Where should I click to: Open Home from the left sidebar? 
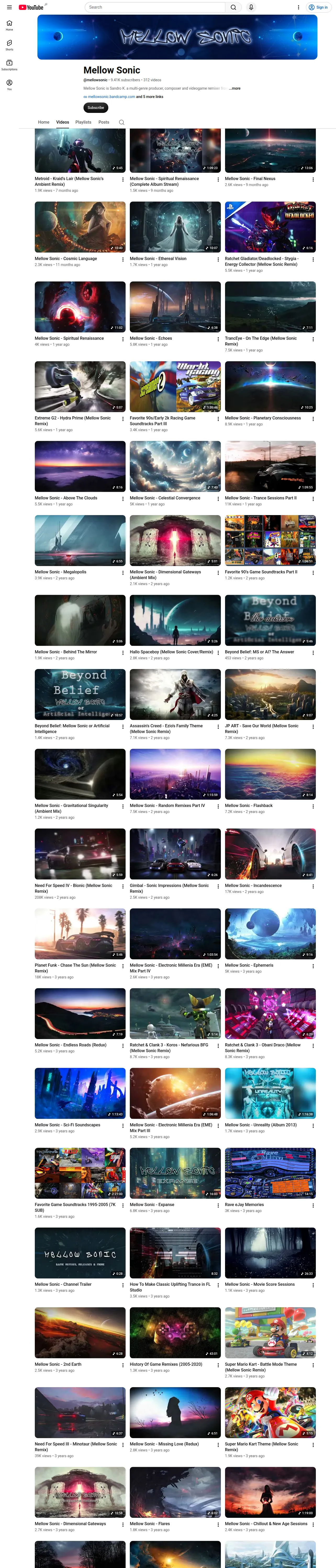[x=9, y=25]
